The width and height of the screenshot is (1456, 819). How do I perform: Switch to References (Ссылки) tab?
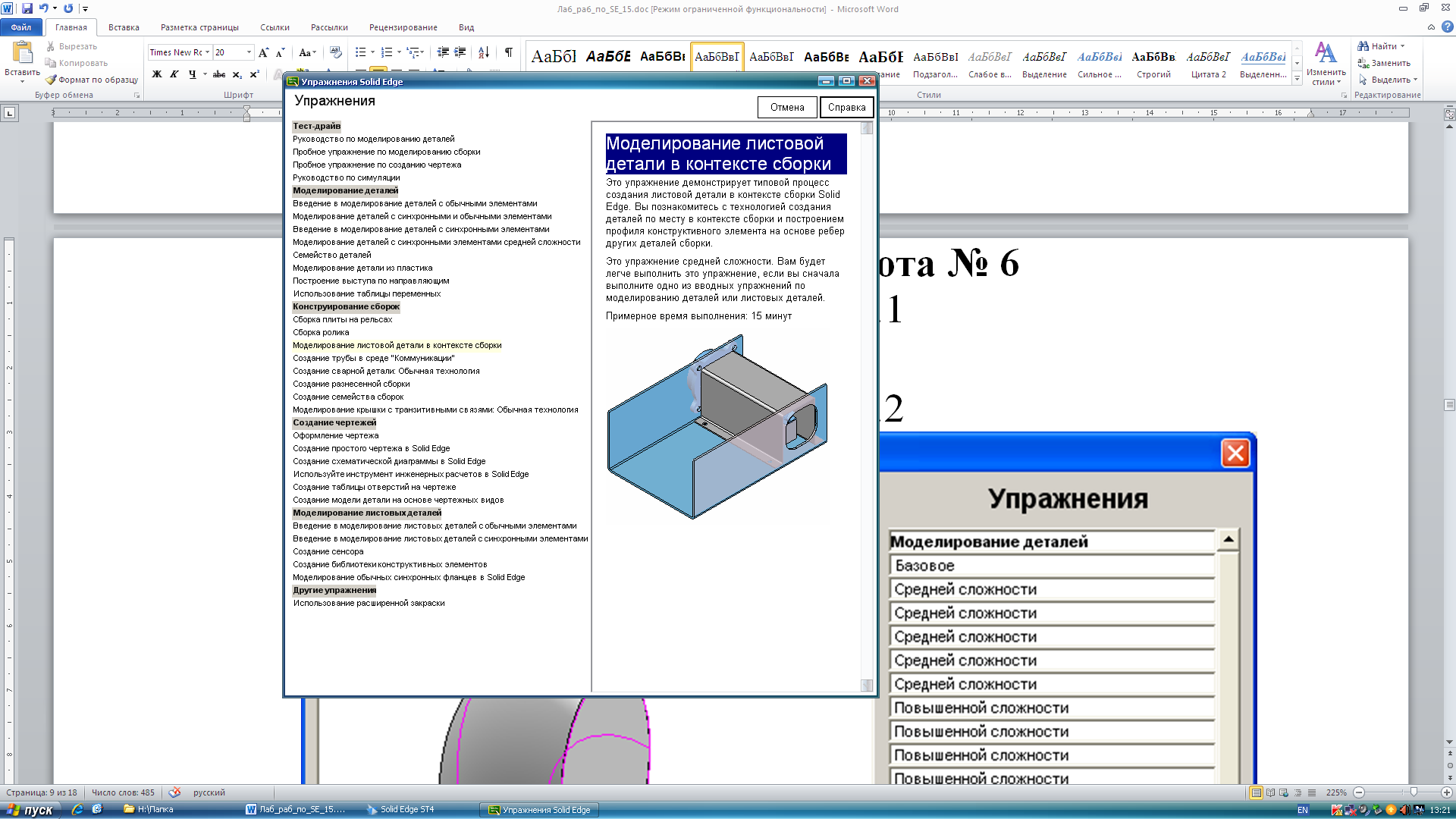click(x=275, y=27)
